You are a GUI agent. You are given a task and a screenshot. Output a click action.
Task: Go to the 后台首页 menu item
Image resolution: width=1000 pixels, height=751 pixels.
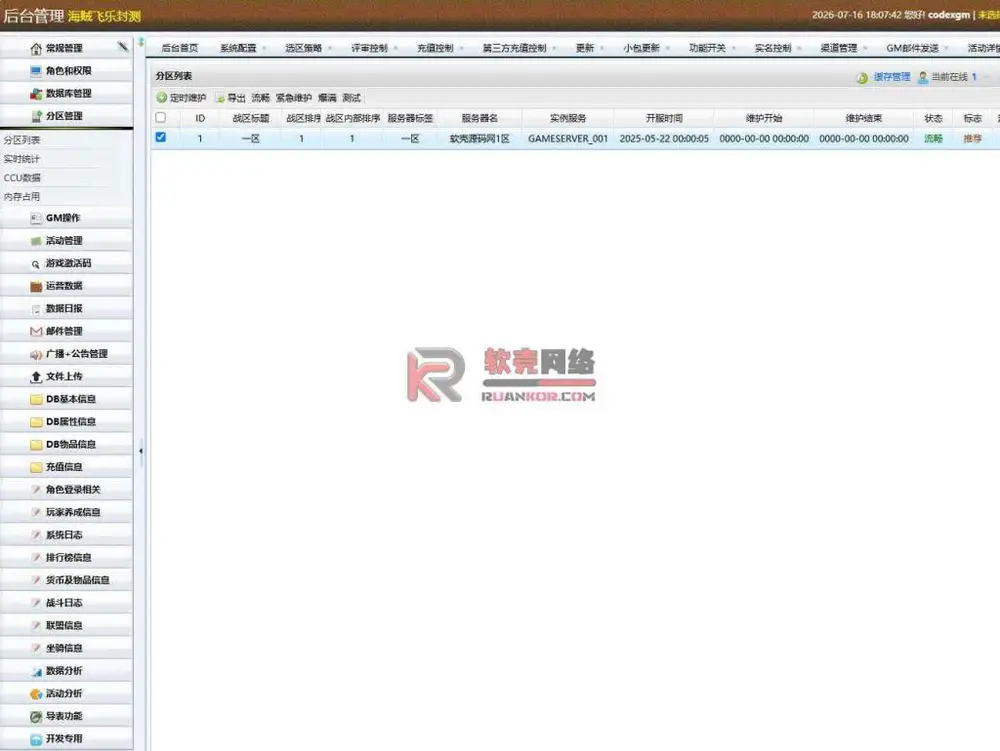coord(179,48)
